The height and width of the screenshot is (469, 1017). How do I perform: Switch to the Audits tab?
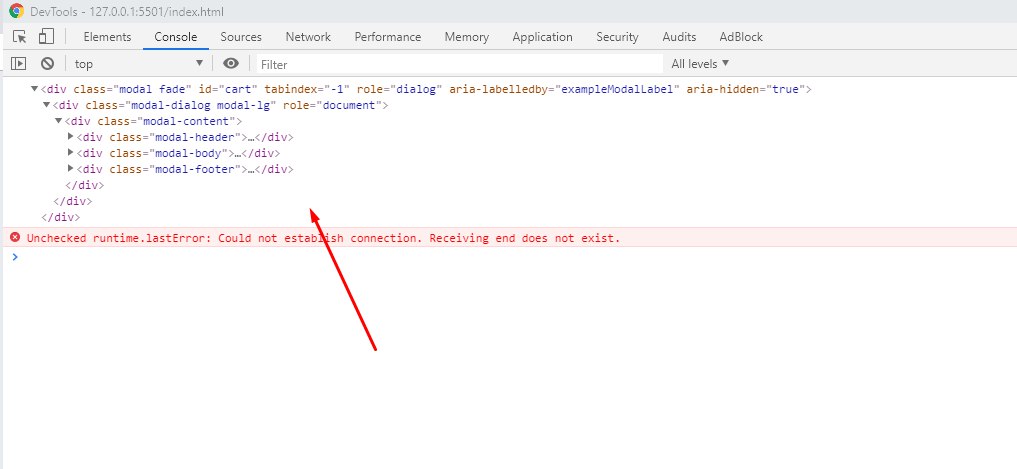(679, 37)
